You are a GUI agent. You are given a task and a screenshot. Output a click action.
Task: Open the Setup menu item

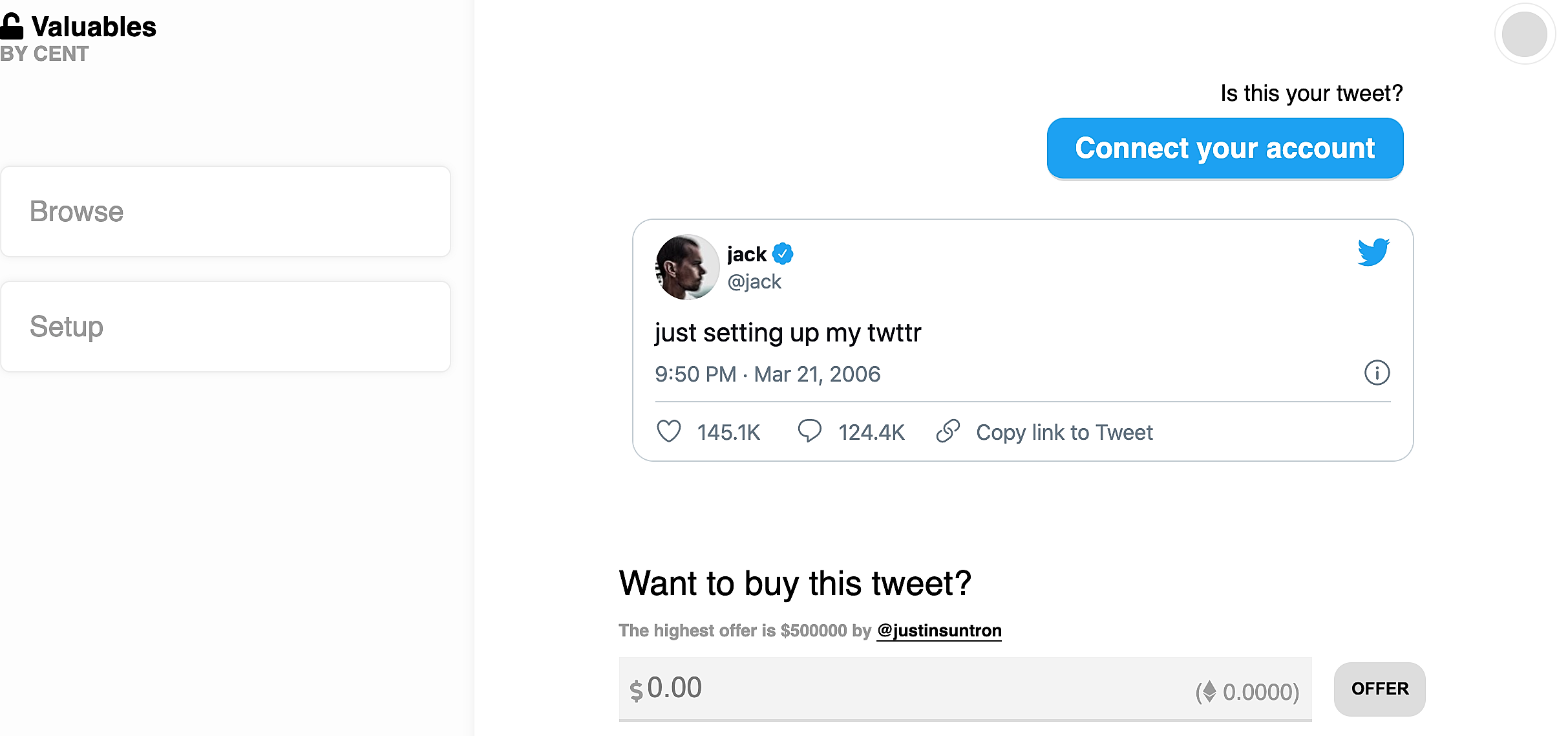[226, 327]
